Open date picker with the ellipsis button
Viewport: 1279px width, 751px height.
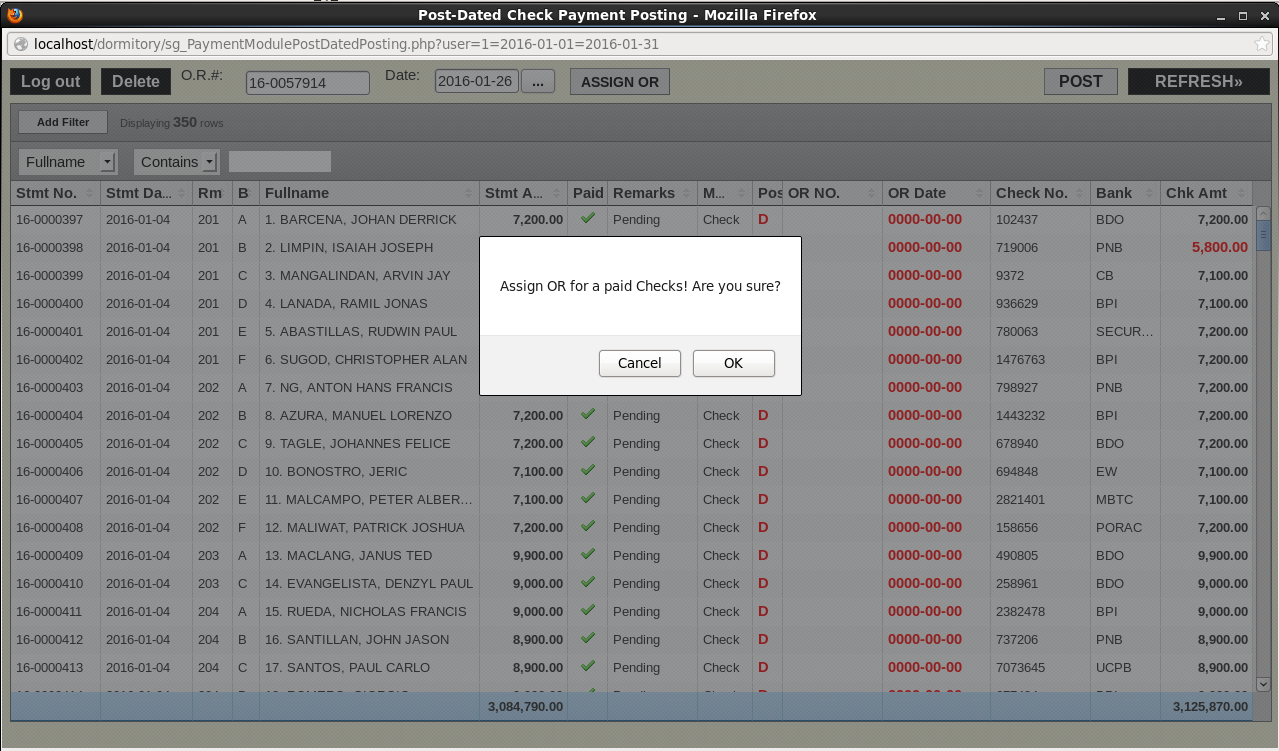(537, 82)
